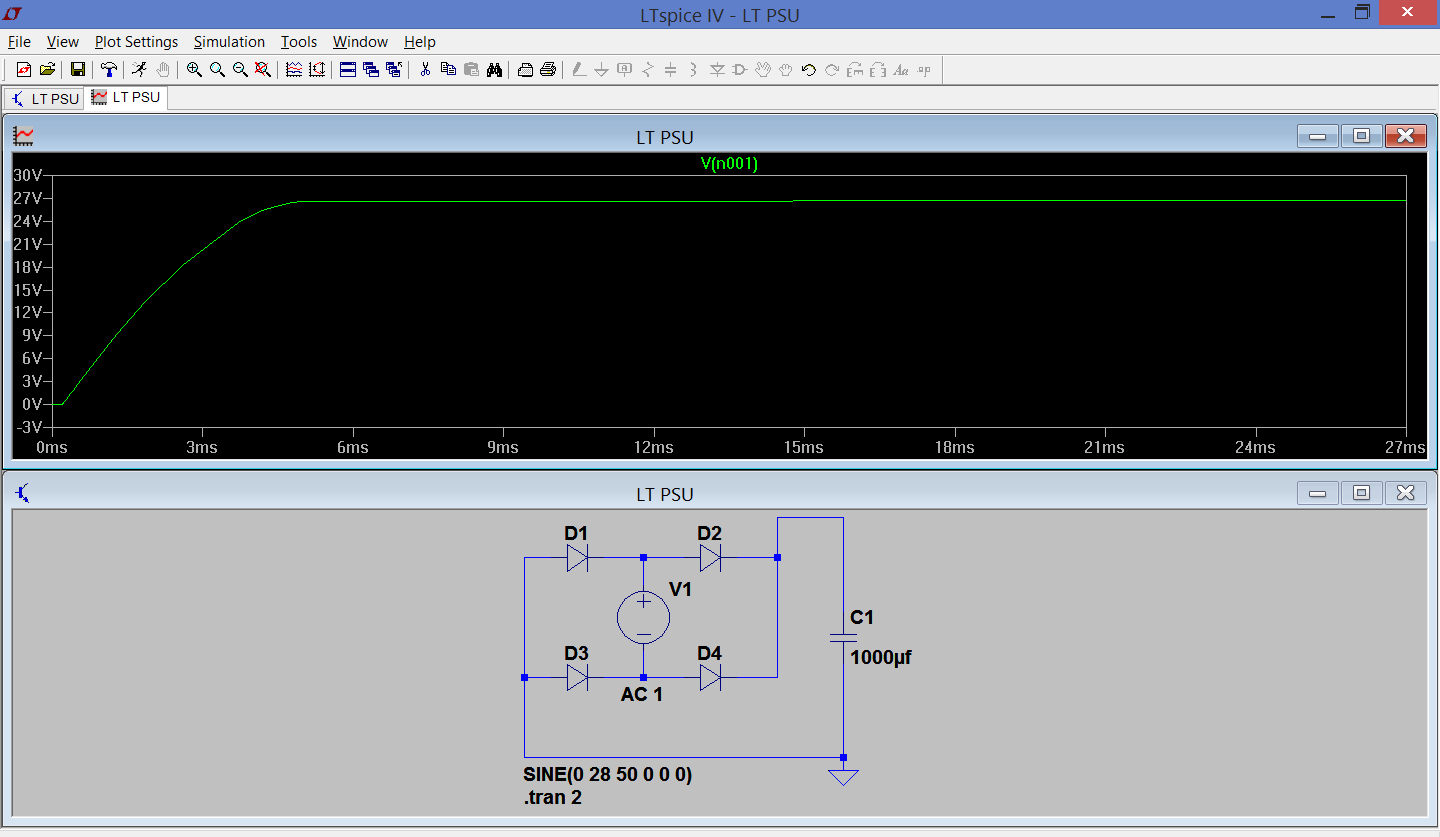Halt the simulation with the hand icon

(163, 70)
